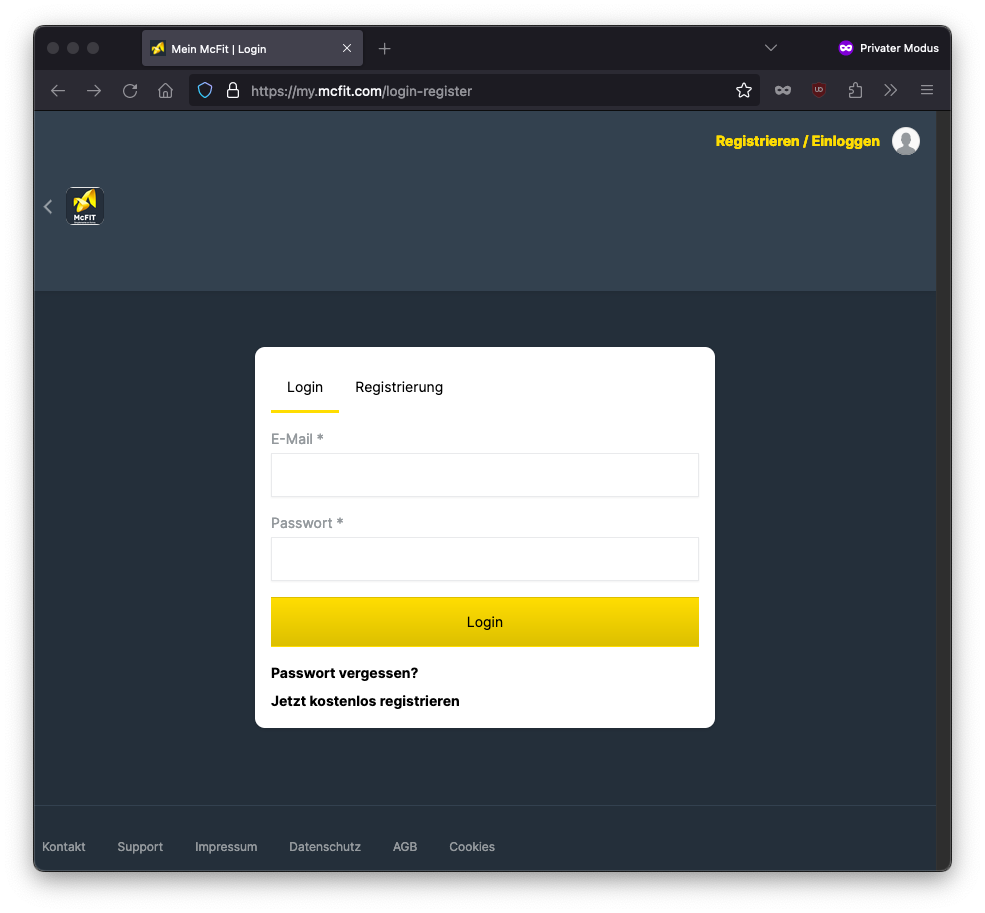Screen dimensions: 985x913
Task: Open the uBlock Origin extension icon
Action: [x=819, y=90]
